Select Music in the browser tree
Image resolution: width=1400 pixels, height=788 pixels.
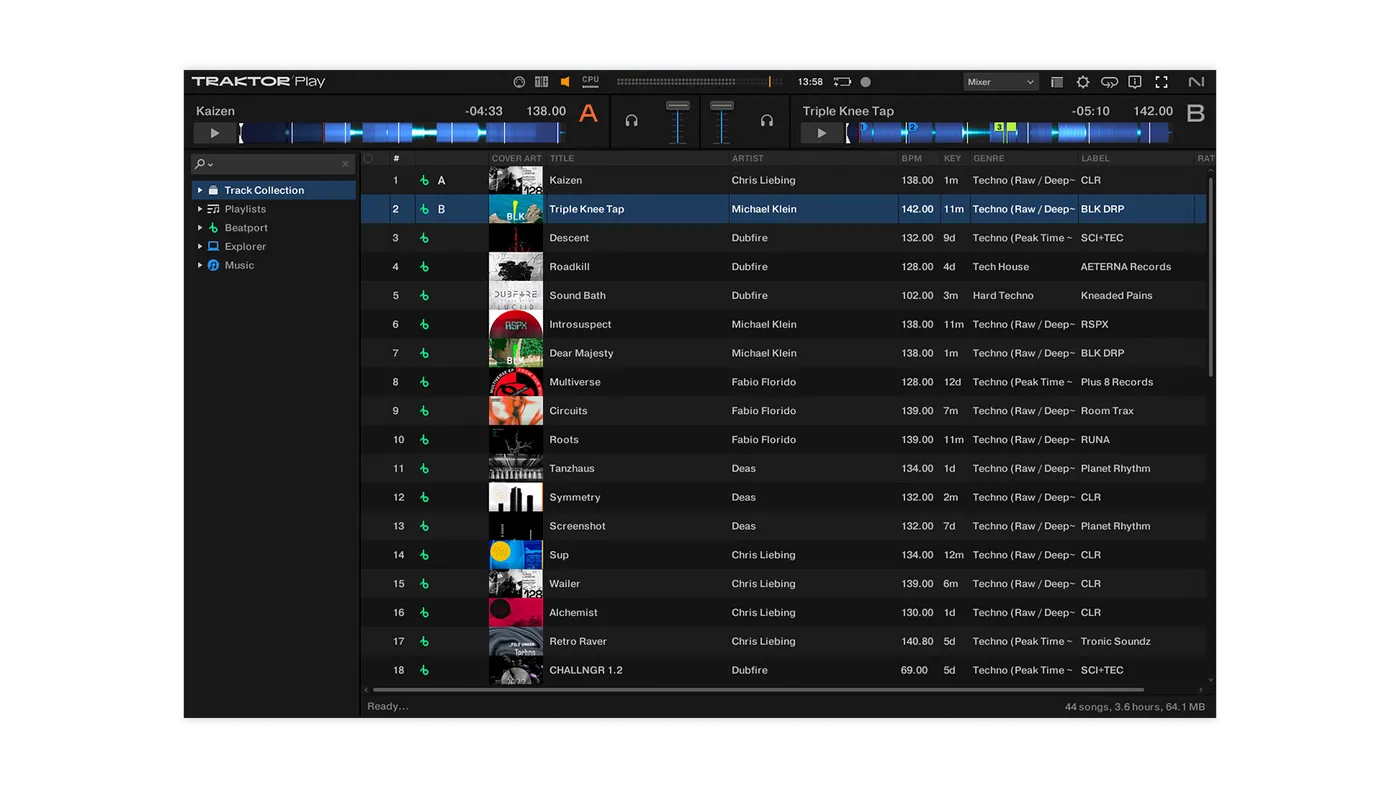[x=239, y=265]
